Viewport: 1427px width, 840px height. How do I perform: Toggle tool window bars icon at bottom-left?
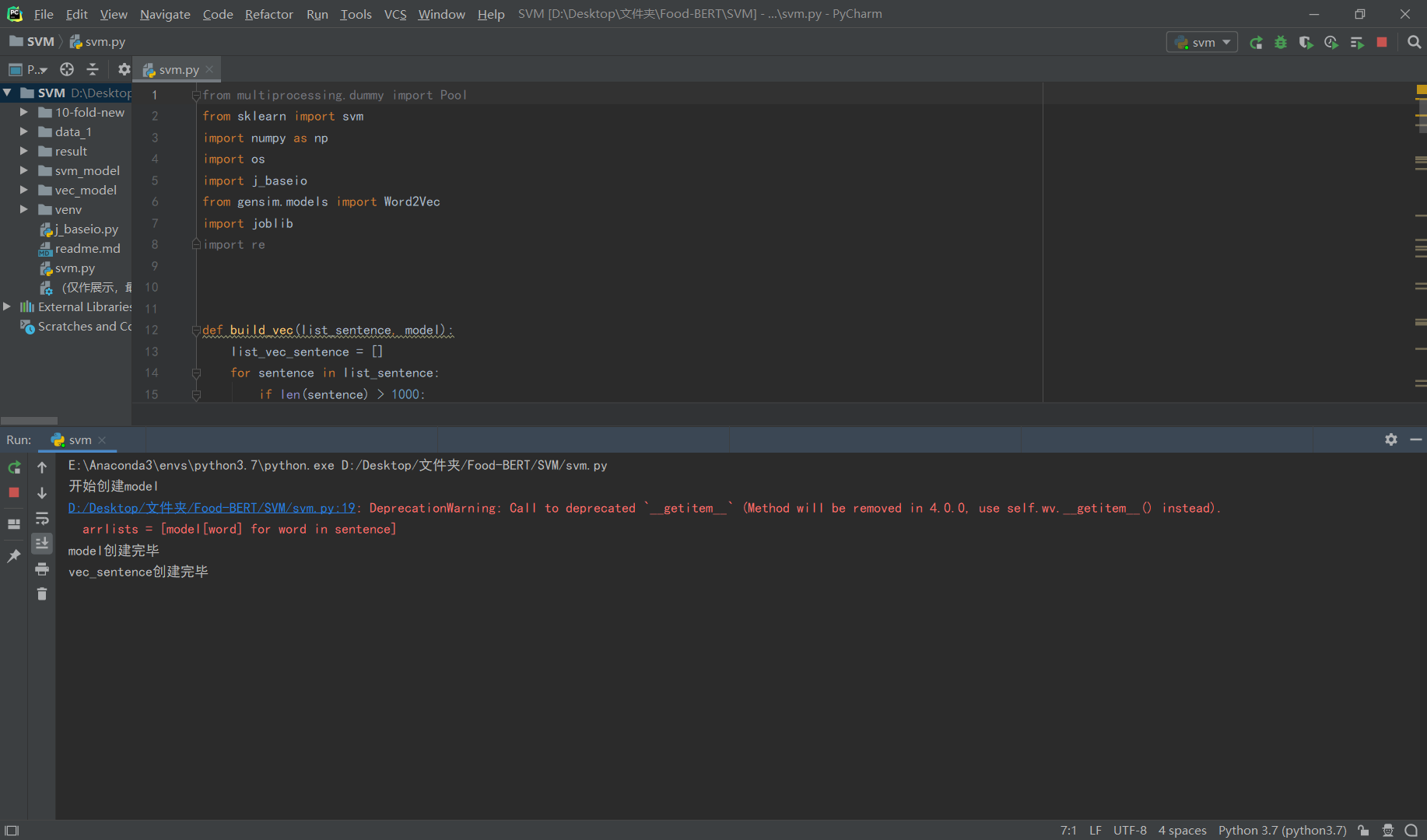[12, 831]
